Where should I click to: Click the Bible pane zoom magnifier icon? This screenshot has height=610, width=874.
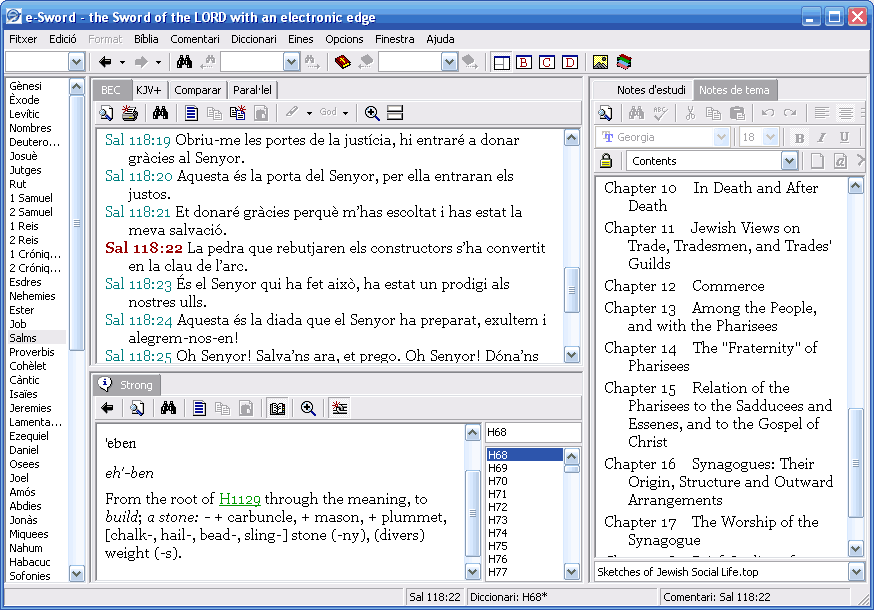click(x=372, y=113)
